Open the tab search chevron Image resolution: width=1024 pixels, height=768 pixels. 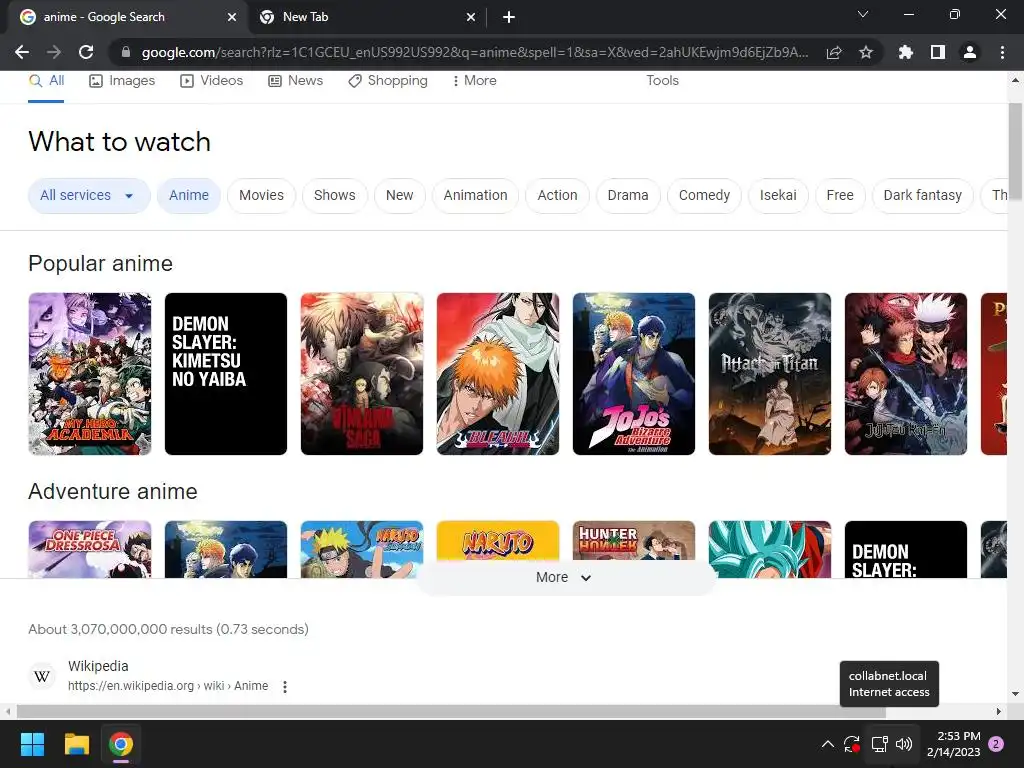tap(863, 14)
